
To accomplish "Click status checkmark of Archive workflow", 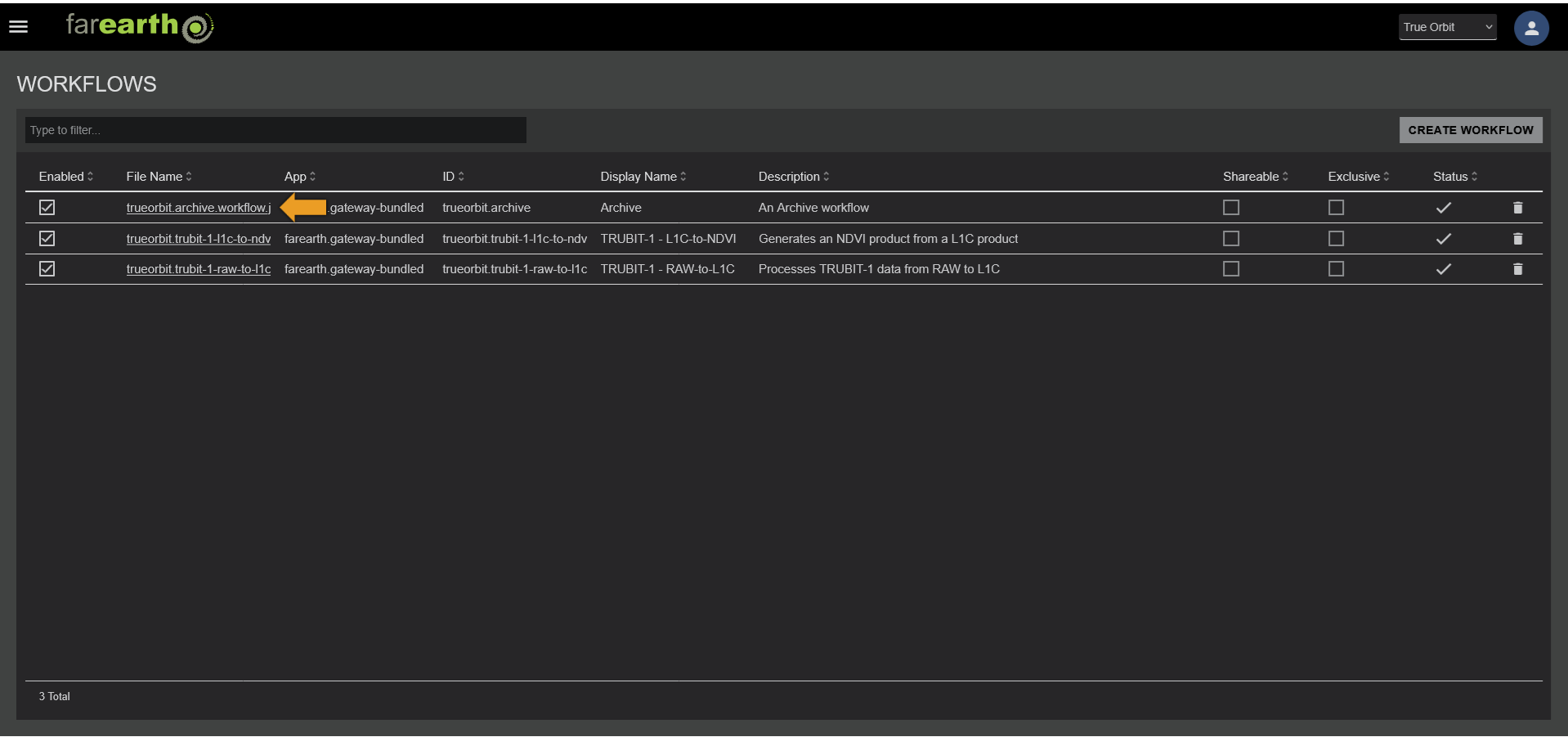I will [x=1443, y=208].
